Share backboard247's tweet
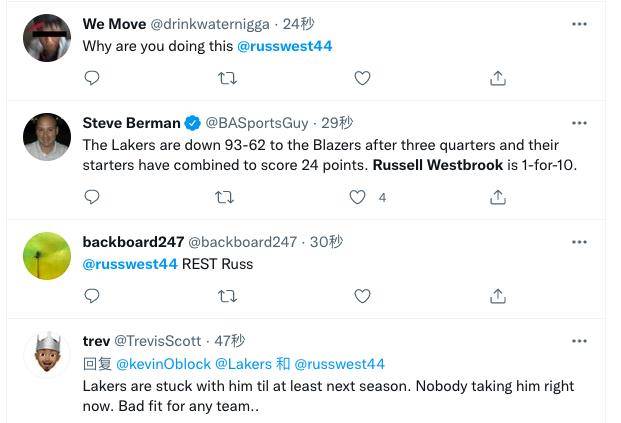 (498, 295)
